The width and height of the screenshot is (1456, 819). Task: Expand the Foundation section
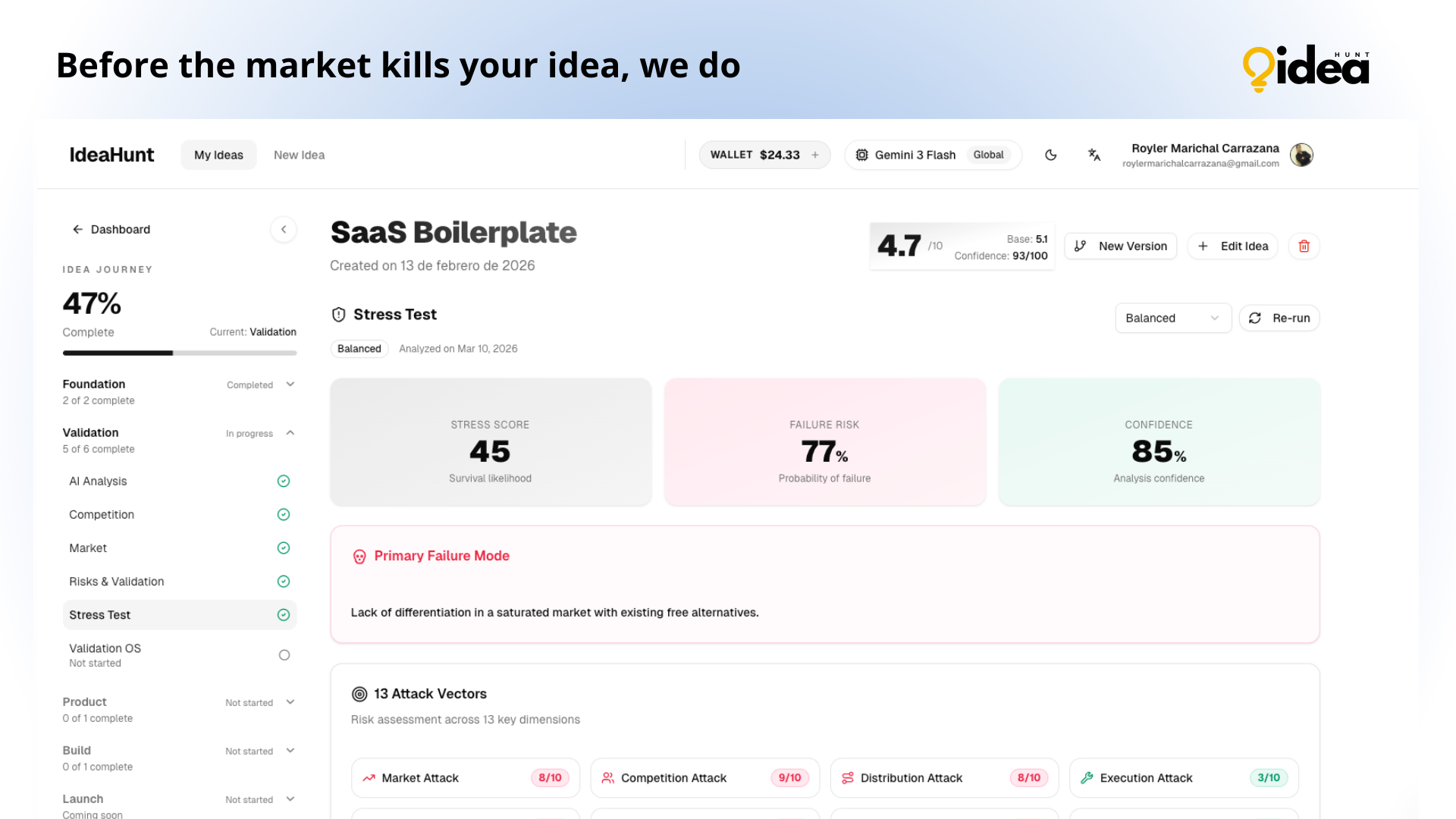tap(290, 384)
